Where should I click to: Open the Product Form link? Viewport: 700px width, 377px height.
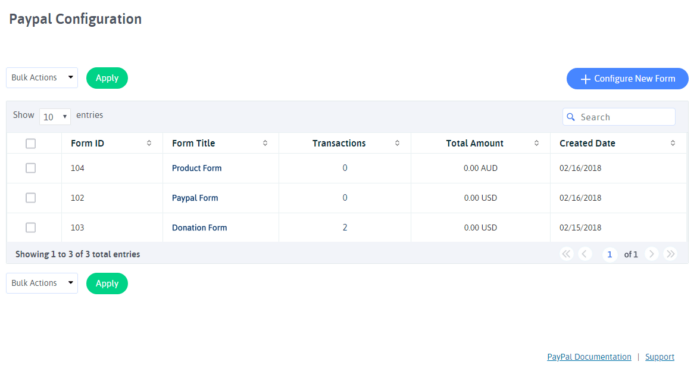[x=197, y=168]
